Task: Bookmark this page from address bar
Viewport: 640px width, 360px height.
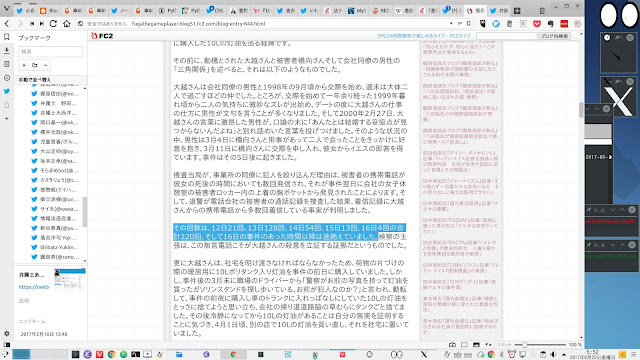Action: click(x=469, y=24)
